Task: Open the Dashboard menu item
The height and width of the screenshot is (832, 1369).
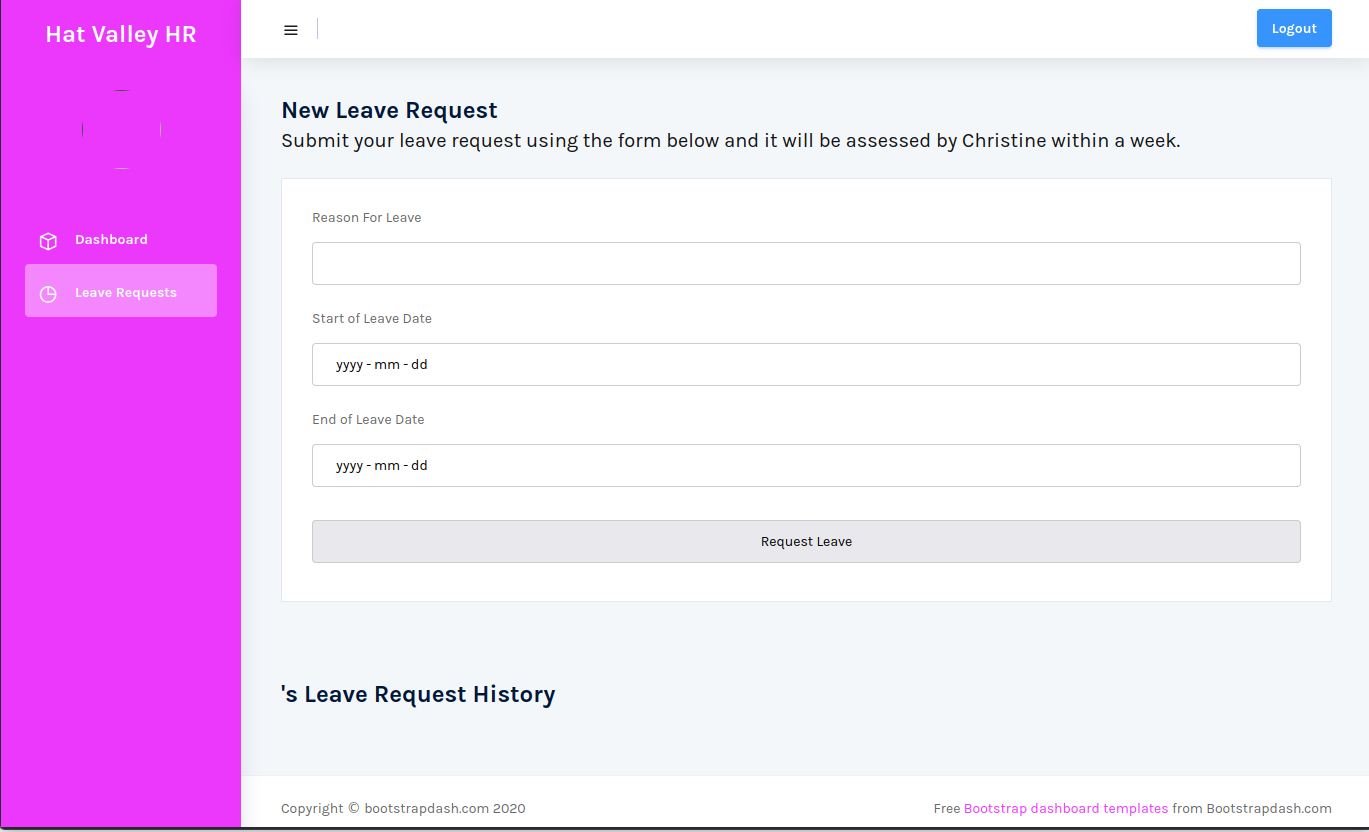Action: (111, 240)
